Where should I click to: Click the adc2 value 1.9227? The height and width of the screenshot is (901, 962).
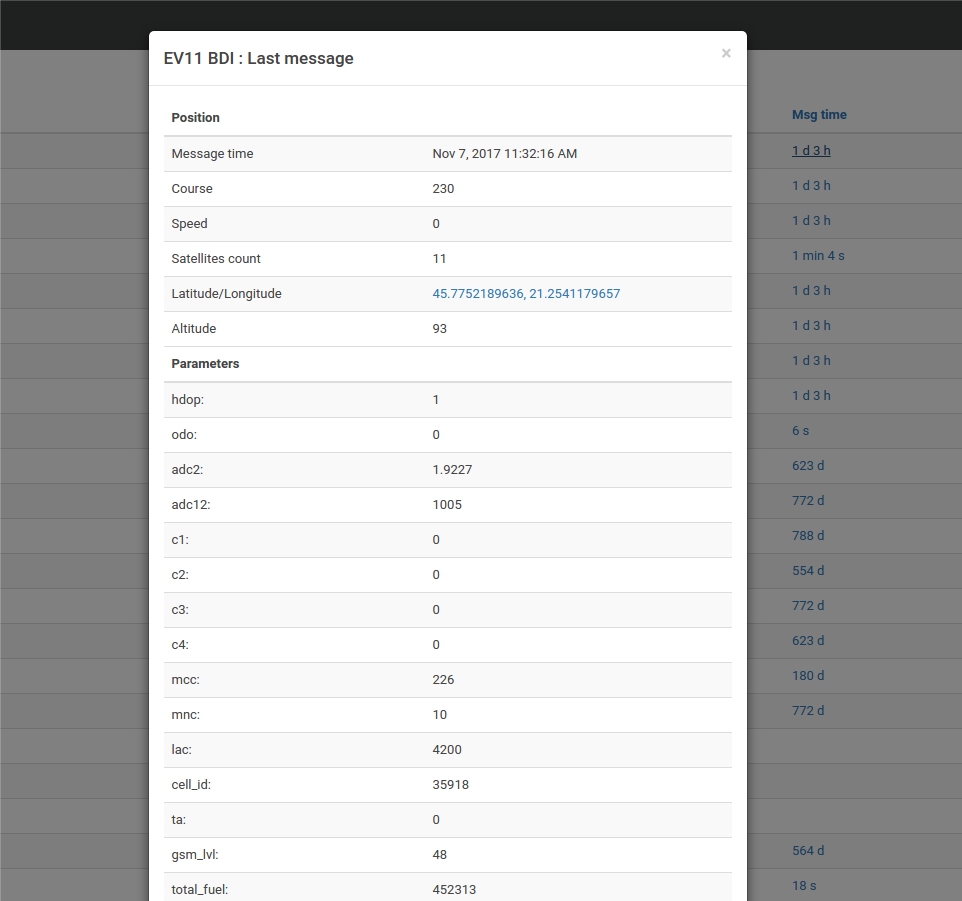(x=452, y=470)
